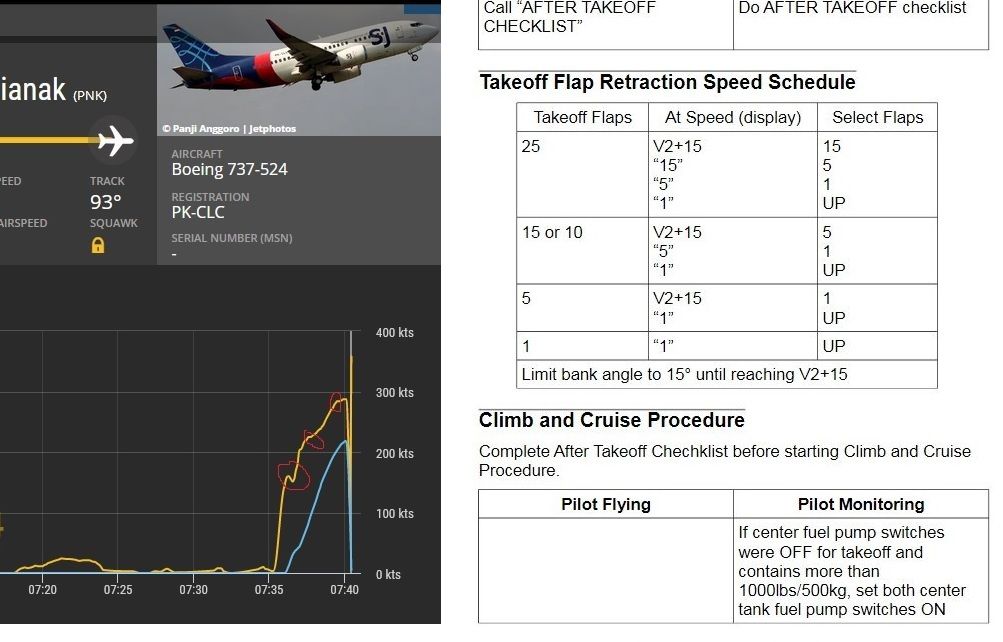This screenshot has width=1003, height=642.
Task: Click the small red circle near 300 kts
Action: pyautogui.click(x=336, y=402)
